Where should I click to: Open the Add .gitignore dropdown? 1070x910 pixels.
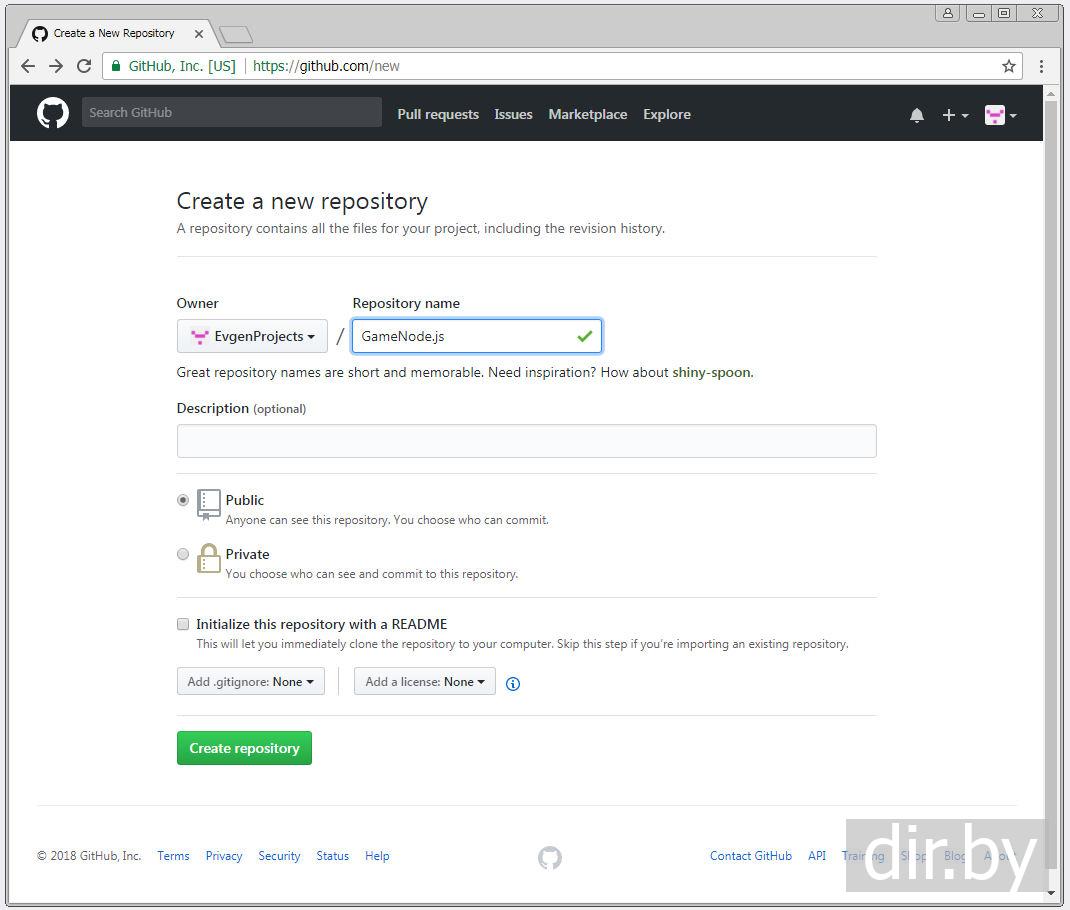coord(250,681)
